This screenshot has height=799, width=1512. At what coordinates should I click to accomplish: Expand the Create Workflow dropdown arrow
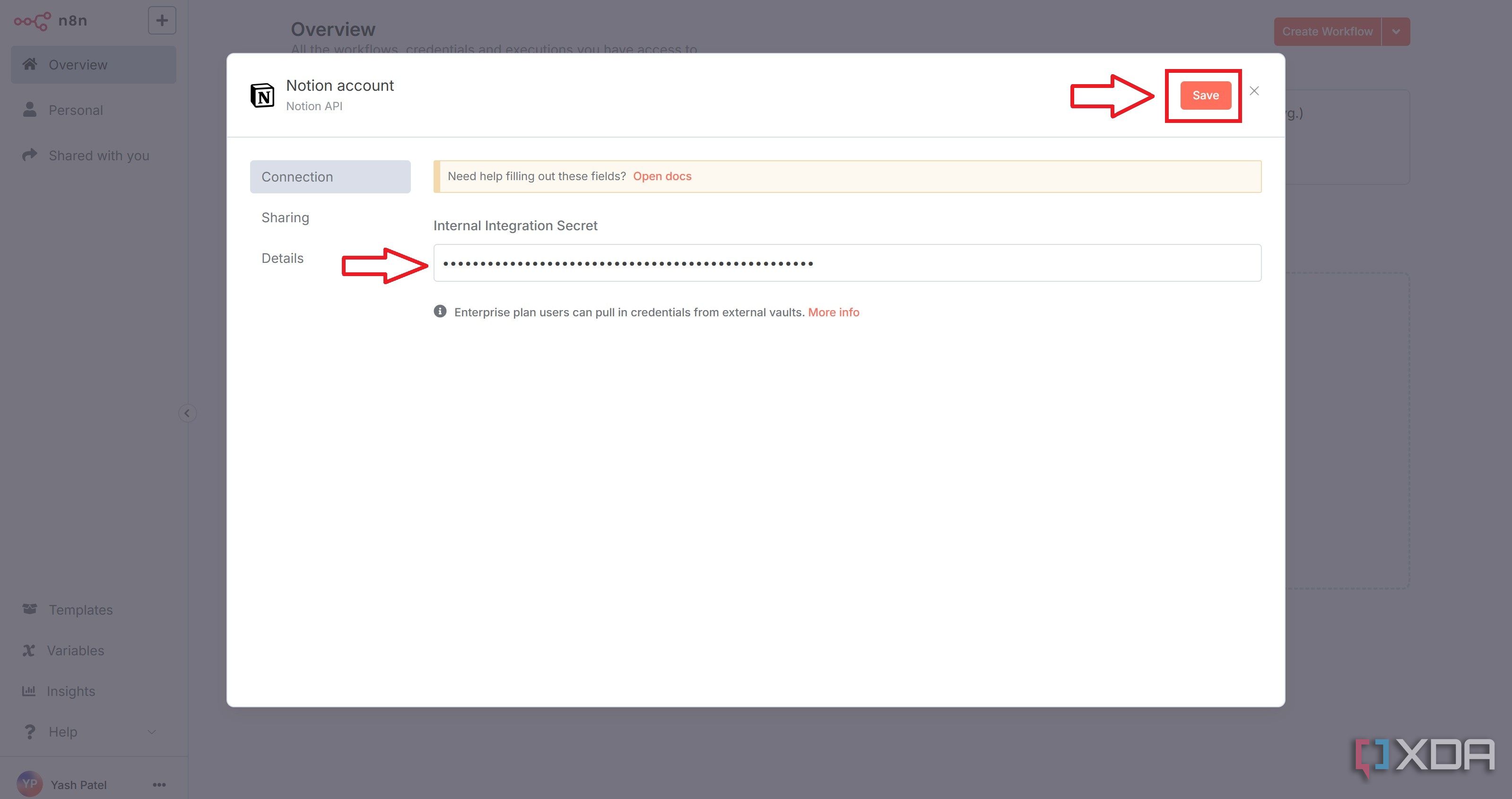1396,32
